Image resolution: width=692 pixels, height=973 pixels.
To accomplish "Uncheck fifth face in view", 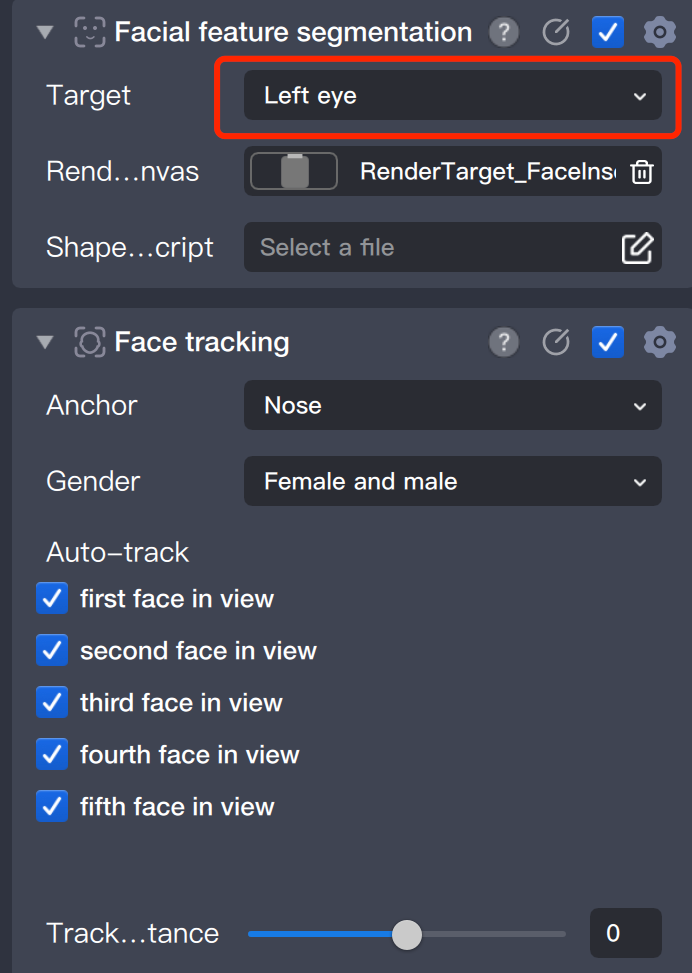I will [51, 807].
